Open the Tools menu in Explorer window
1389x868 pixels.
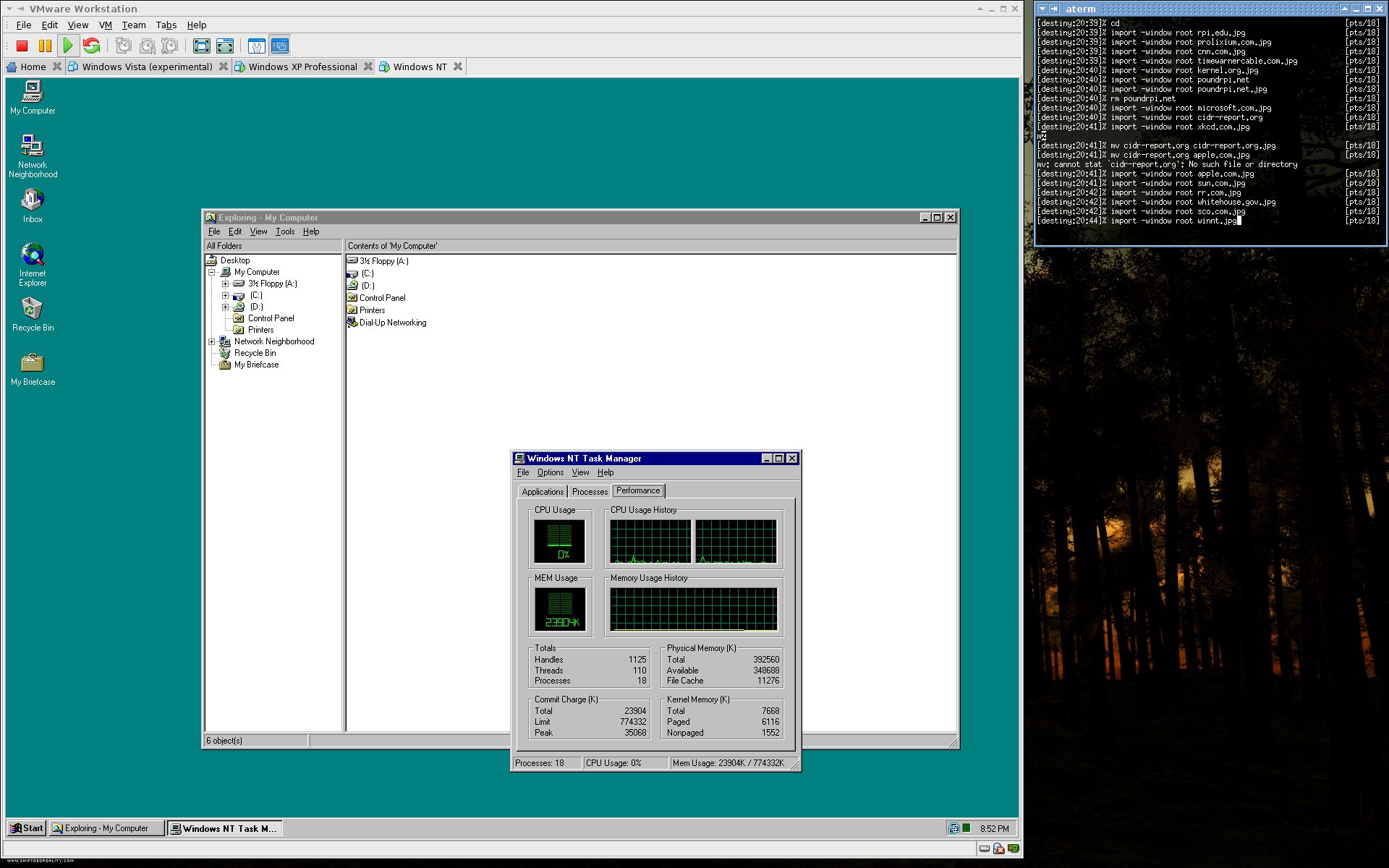tap(285, 231)
